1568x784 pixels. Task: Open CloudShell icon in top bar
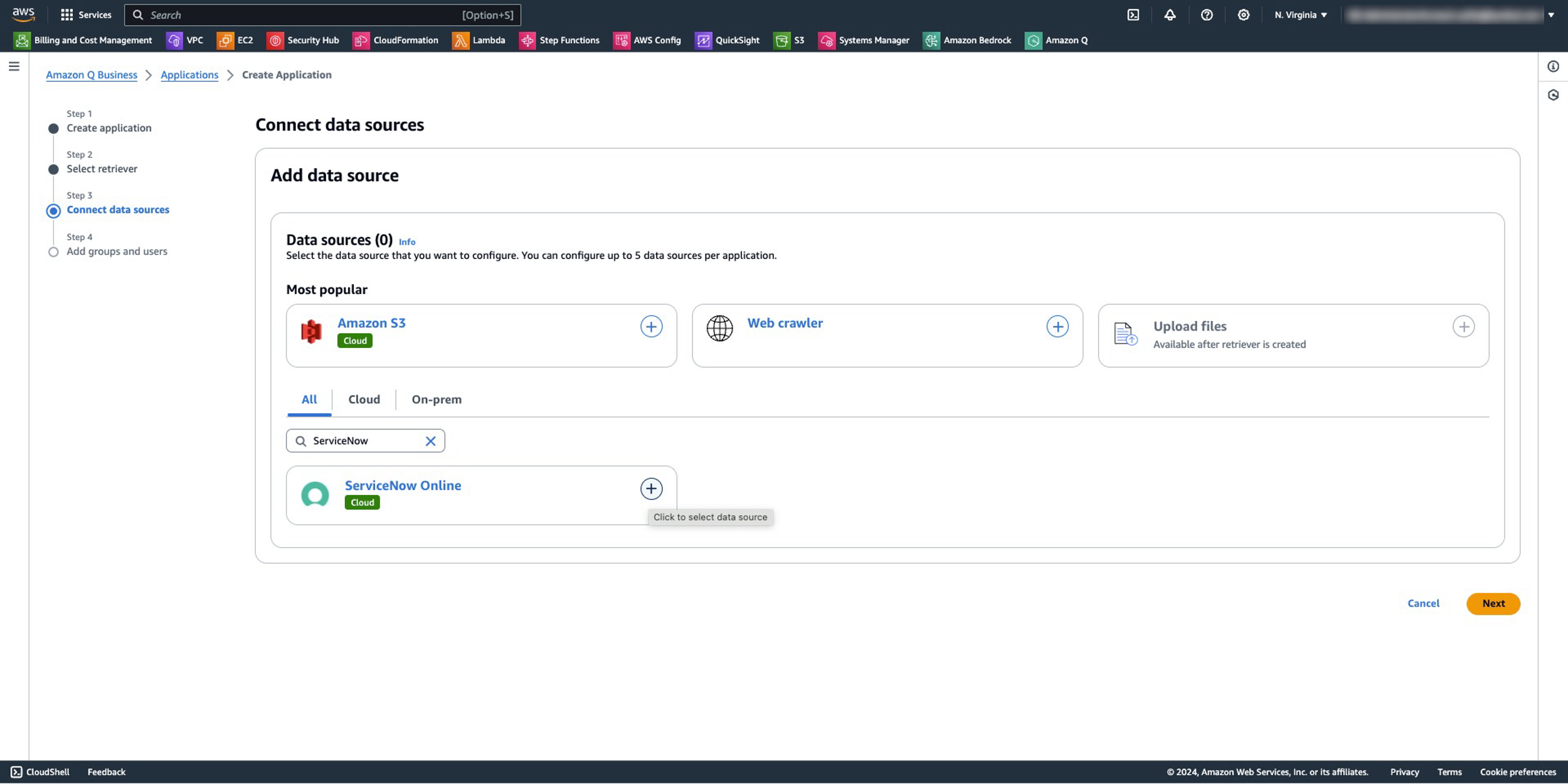(1133, 15)
